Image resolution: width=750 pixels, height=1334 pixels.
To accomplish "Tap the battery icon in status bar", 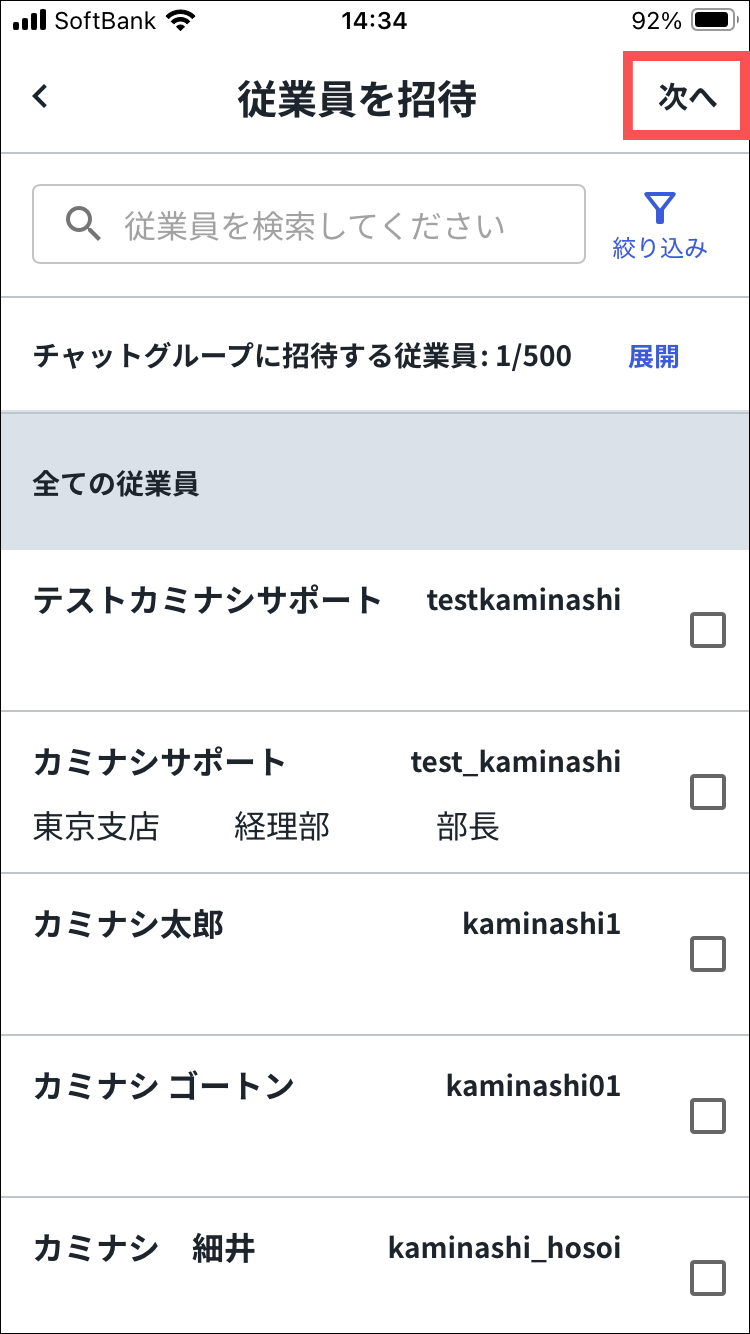I will (714, 20).
